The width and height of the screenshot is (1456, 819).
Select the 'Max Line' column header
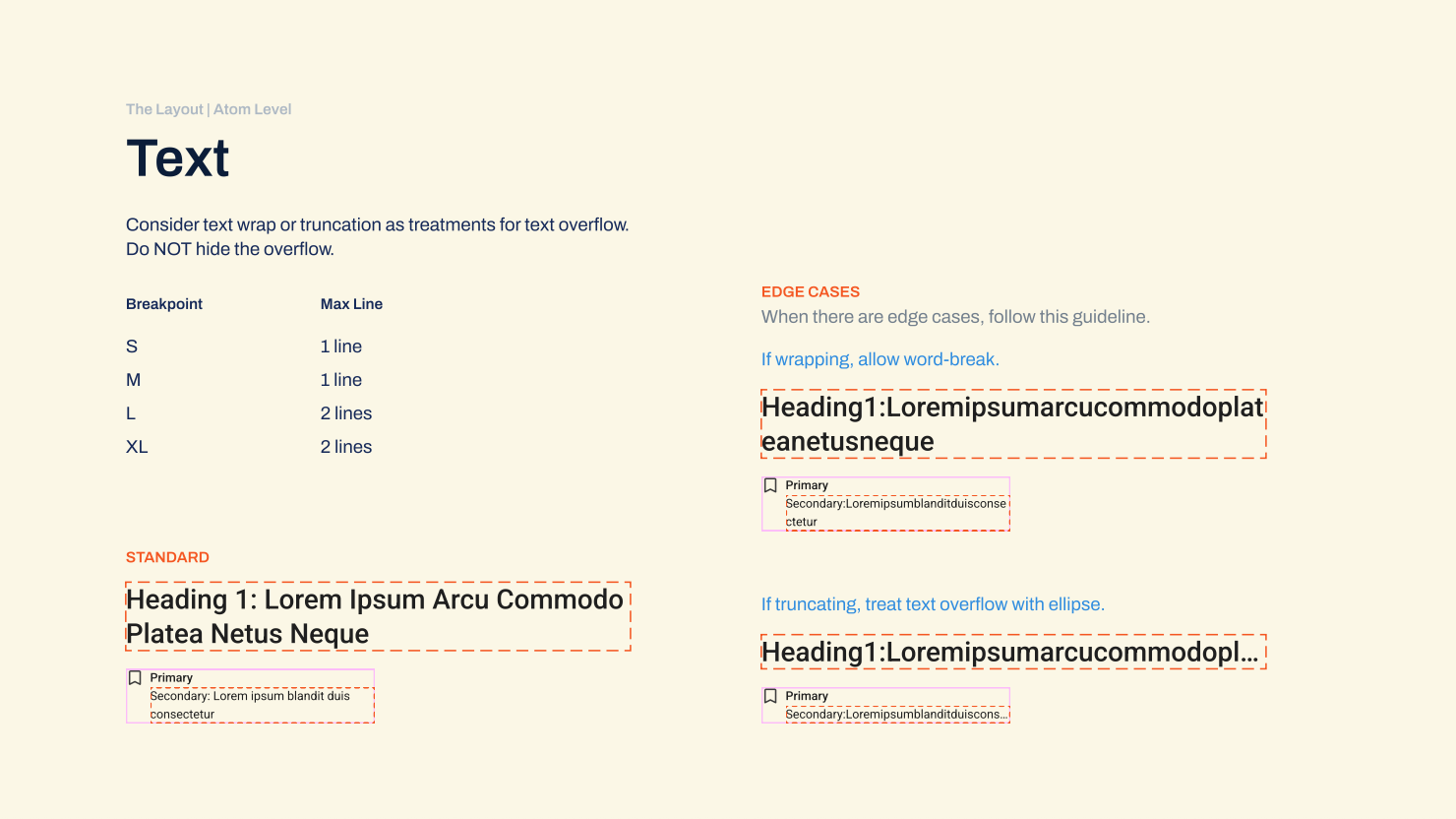click(x=351, y=304)
